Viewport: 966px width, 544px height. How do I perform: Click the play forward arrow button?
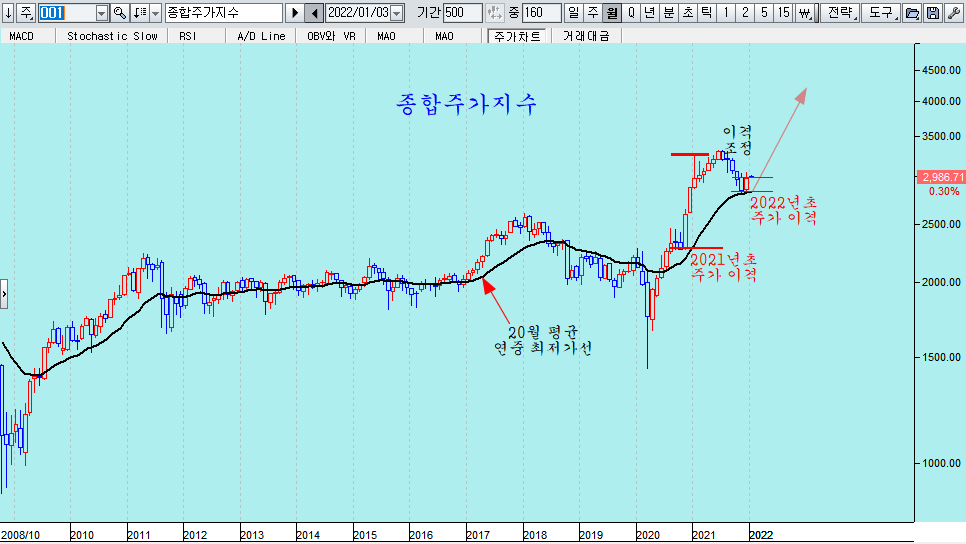[294, 13]
